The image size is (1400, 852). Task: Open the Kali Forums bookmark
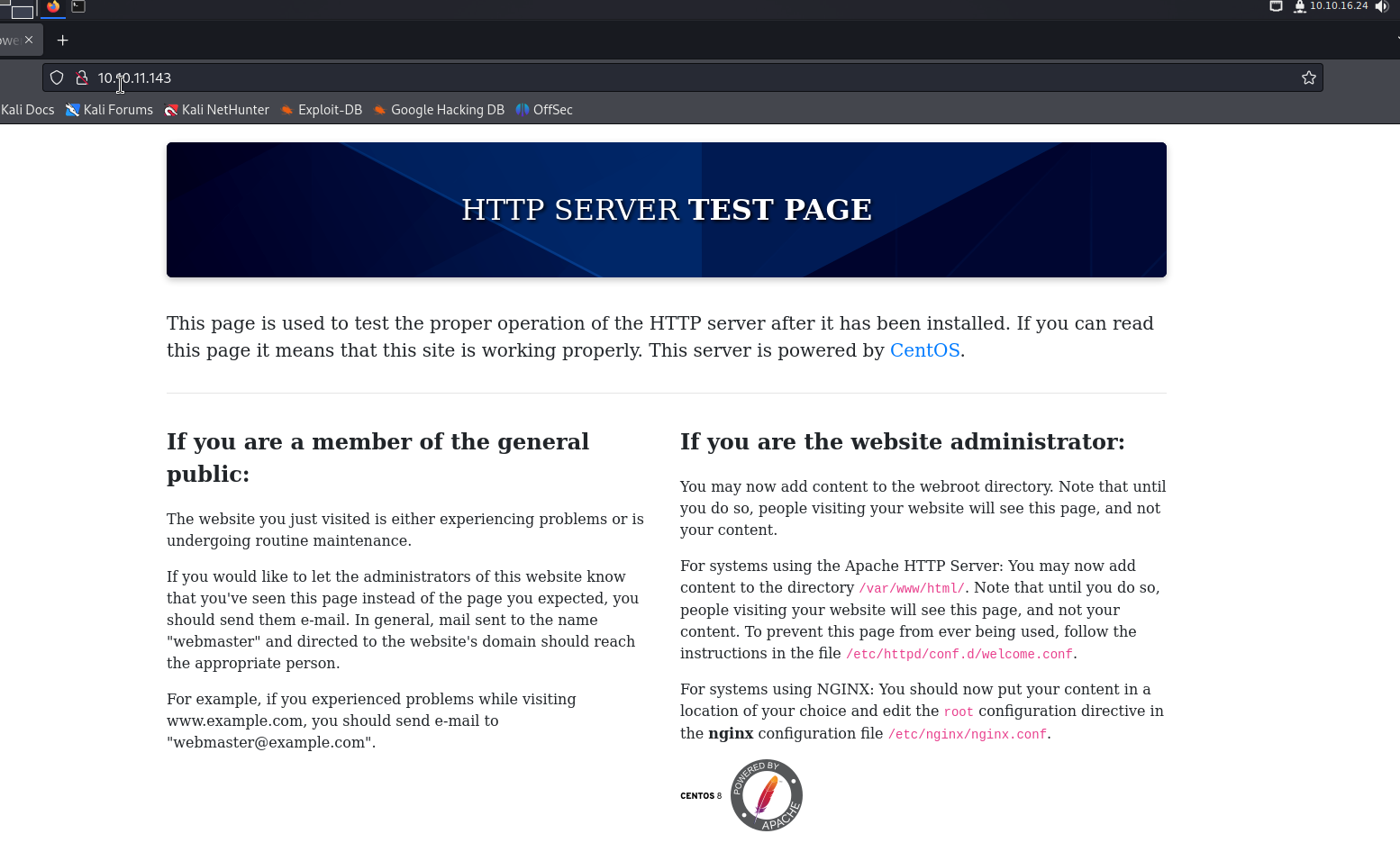tap(109, 110)
